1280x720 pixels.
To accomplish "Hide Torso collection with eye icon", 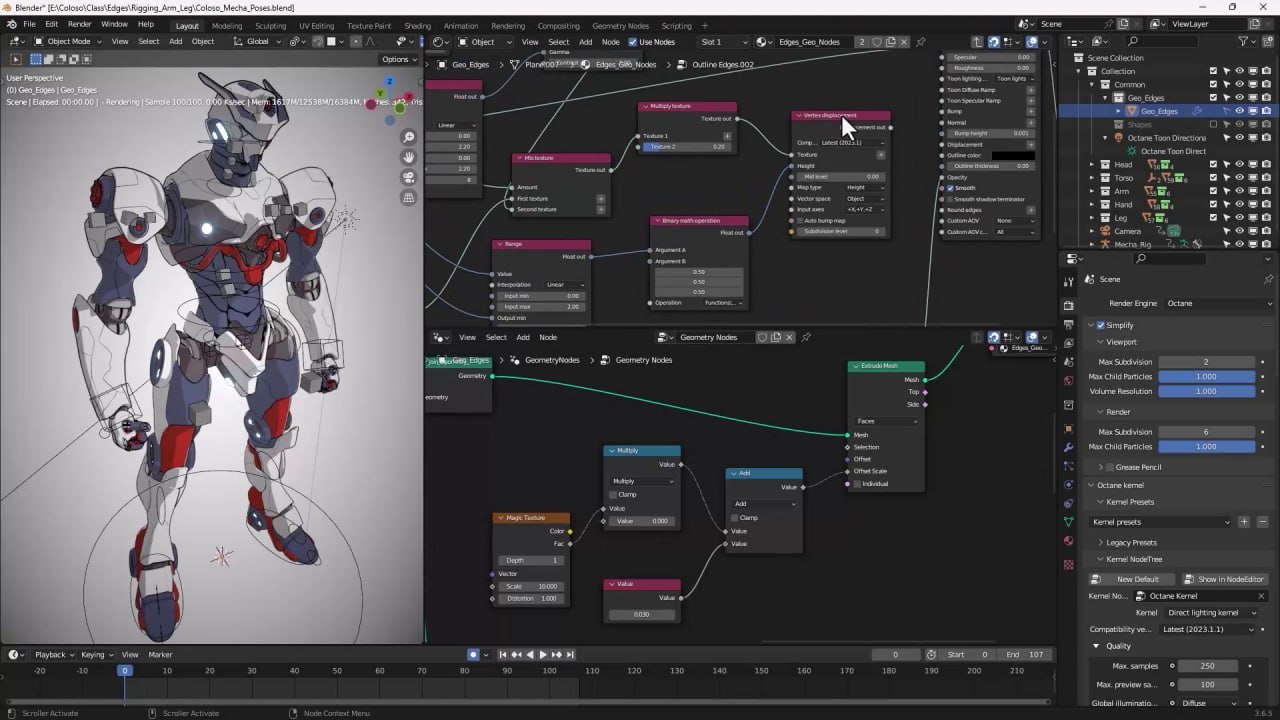I will [x=1239, y=178].
